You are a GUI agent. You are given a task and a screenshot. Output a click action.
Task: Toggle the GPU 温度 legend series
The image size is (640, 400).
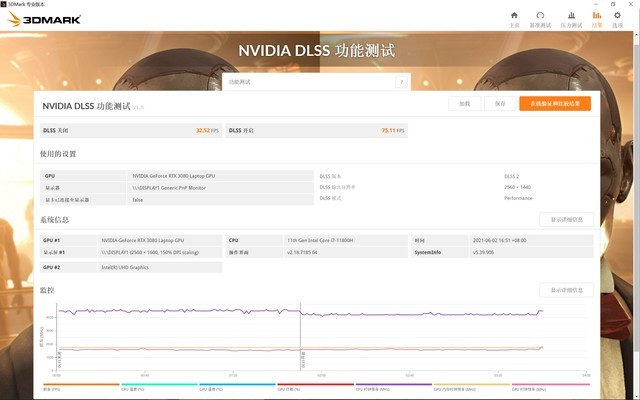pyautogui.click(x=238, y=387)
